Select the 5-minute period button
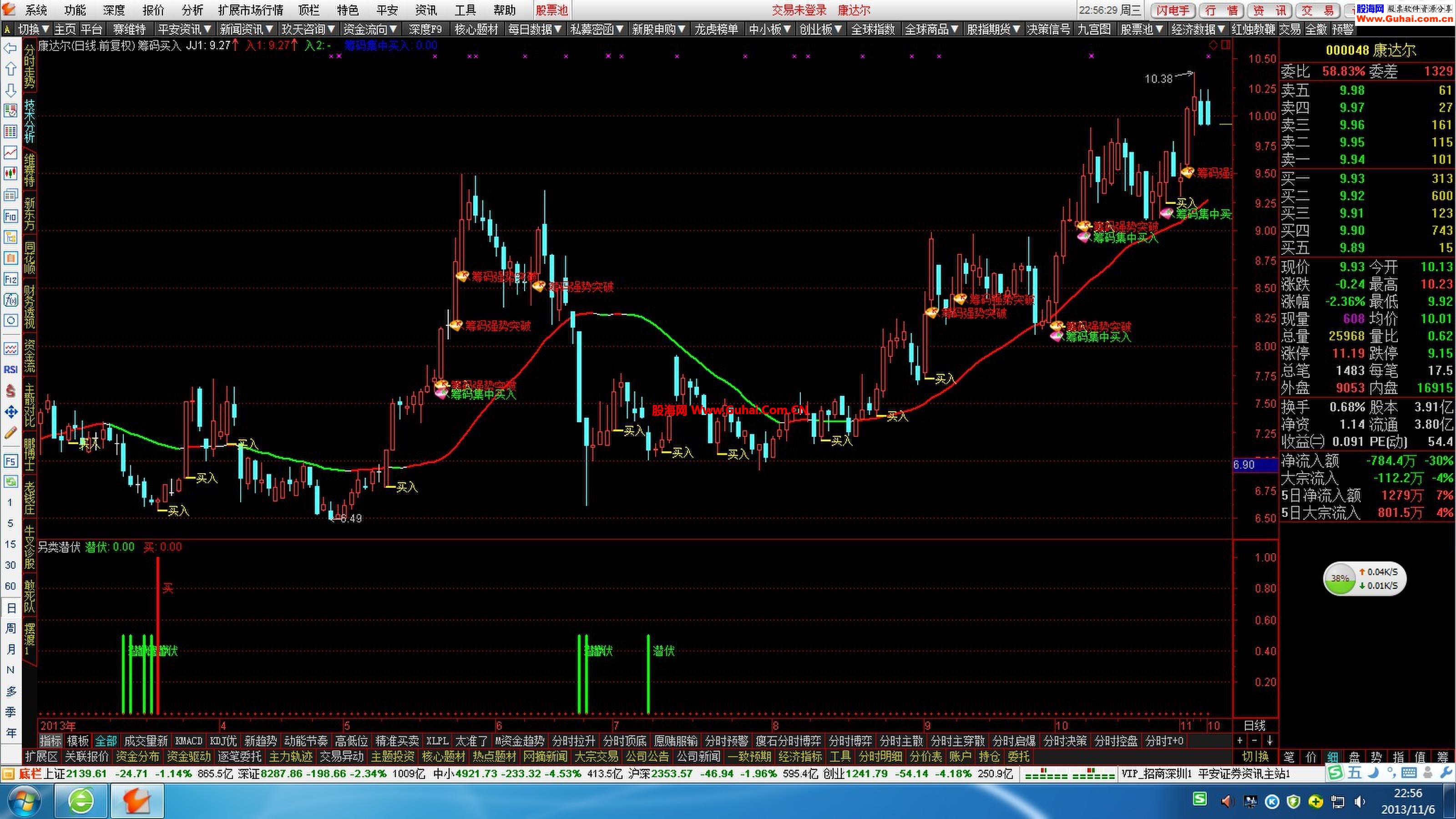 coord(10,523)
